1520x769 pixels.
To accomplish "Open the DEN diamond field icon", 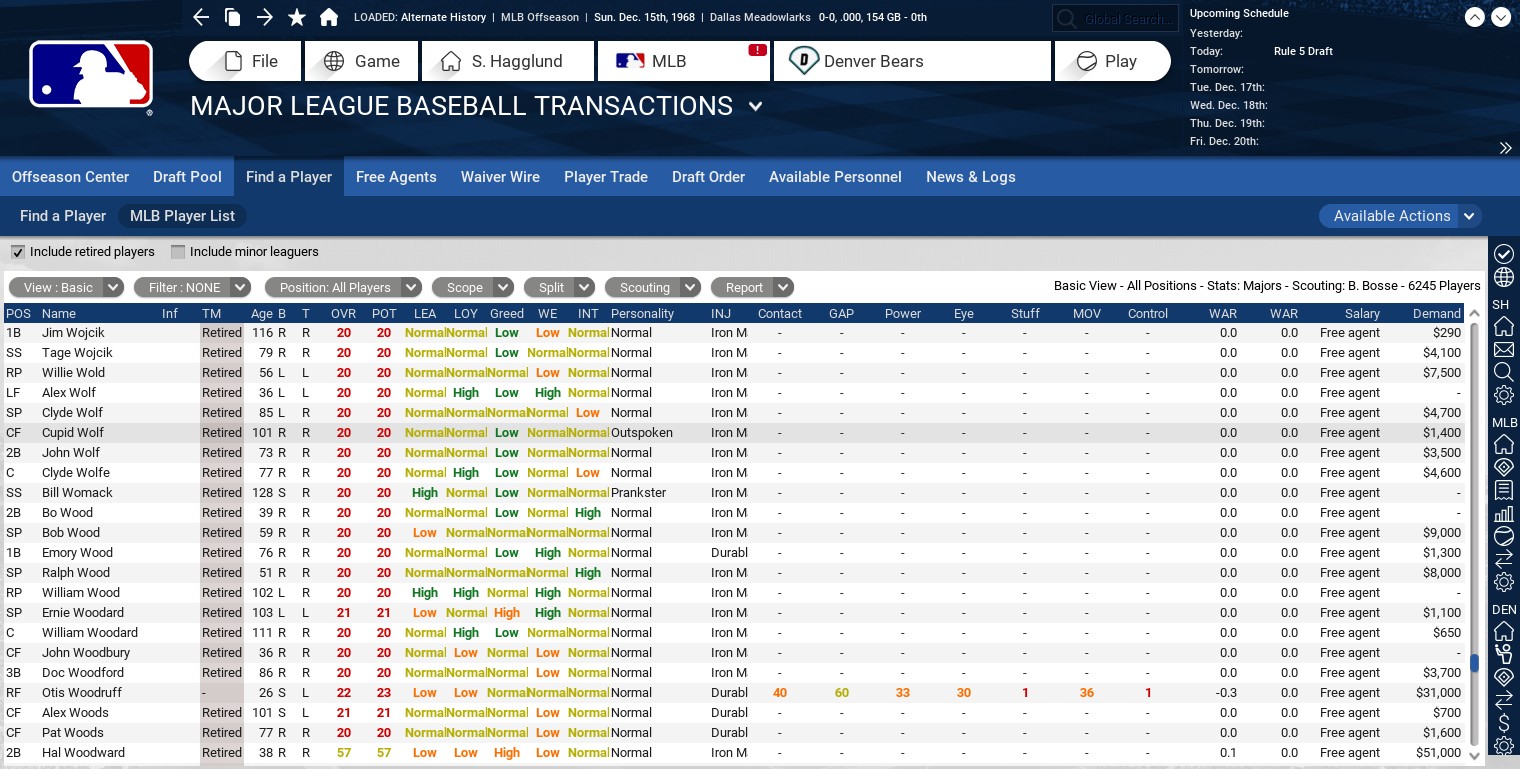I will coord(1504,677).
